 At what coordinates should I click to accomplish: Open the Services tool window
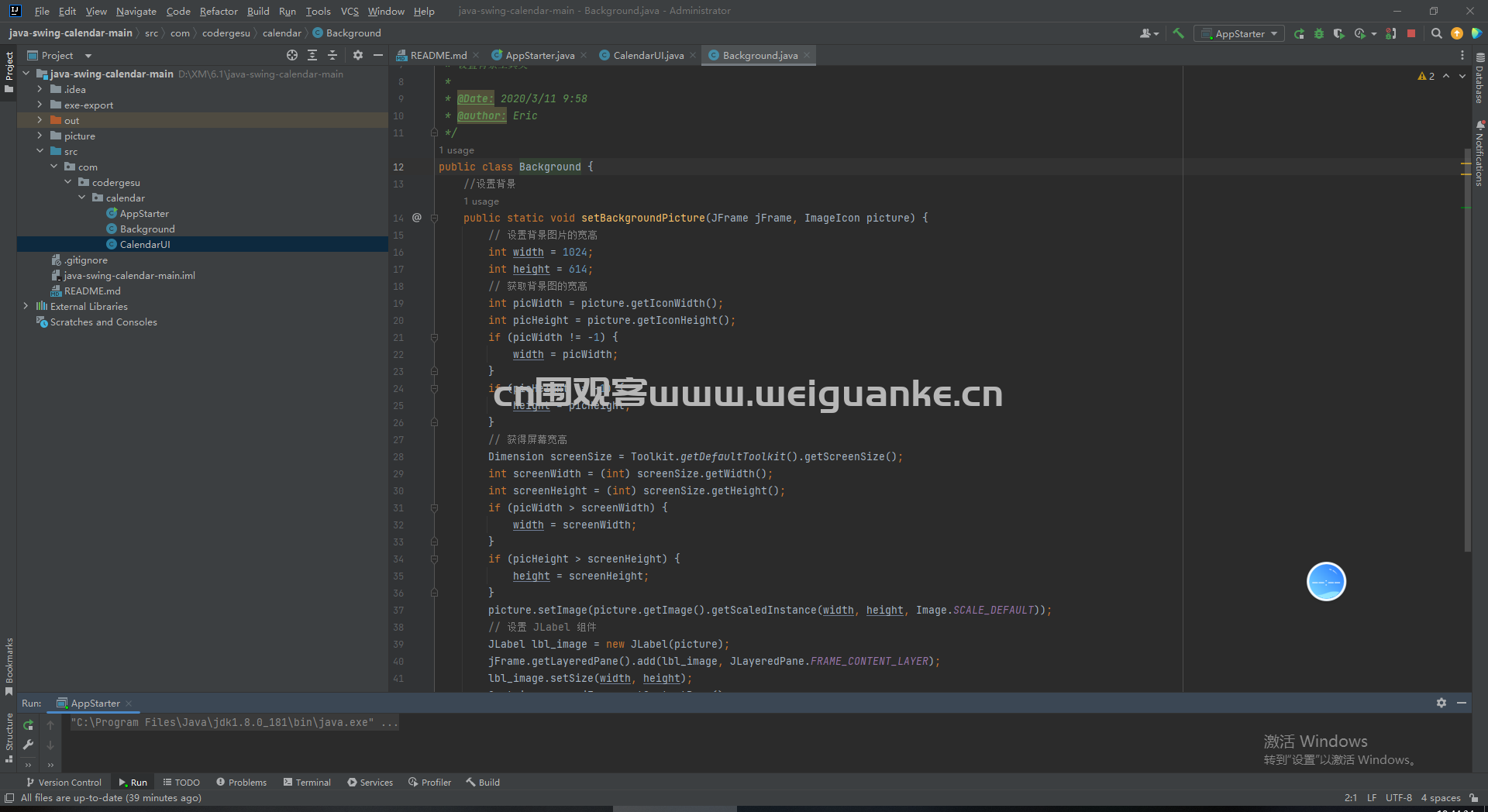370,783
